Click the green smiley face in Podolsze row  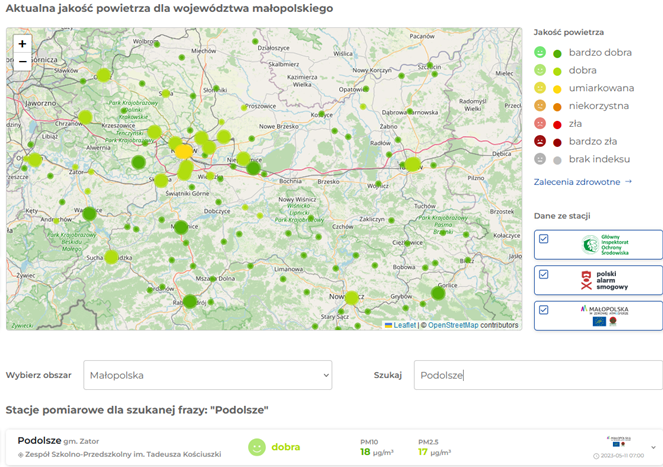257,447
